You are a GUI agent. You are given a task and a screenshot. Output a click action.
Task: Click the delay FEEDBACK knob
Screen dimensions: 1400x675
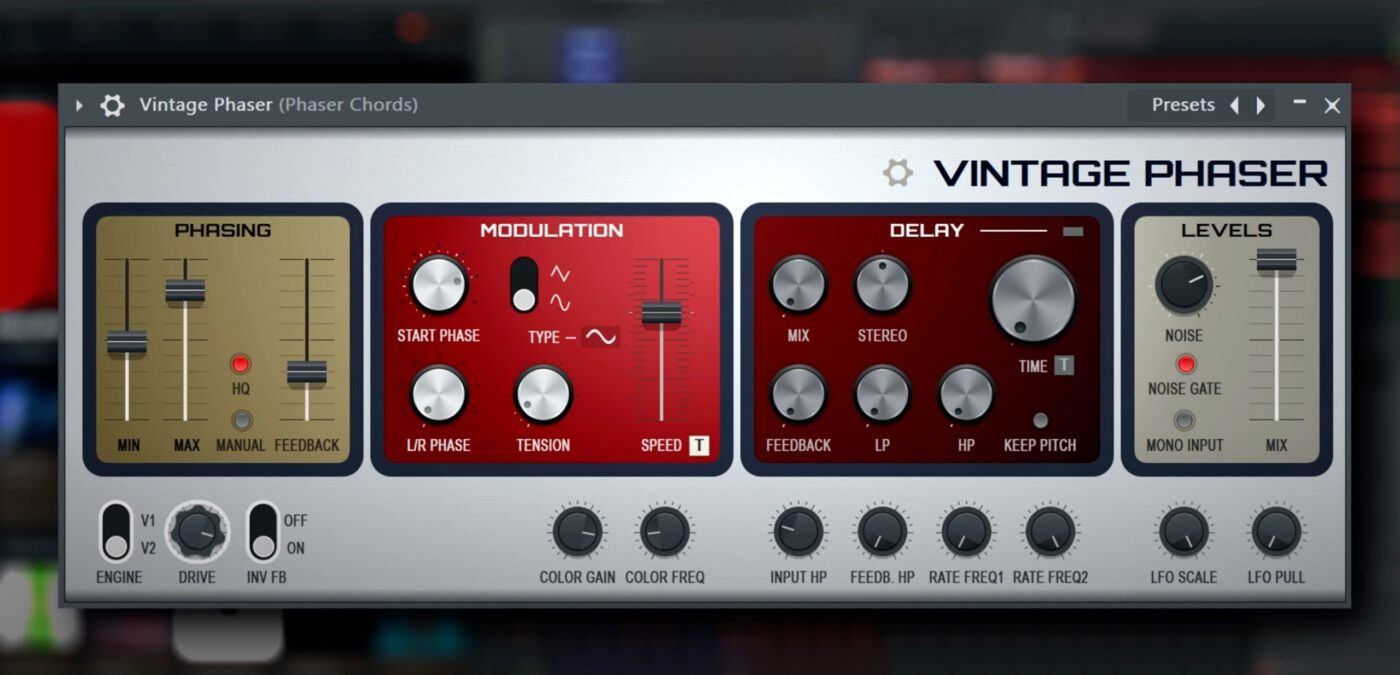tap(798, 394)
